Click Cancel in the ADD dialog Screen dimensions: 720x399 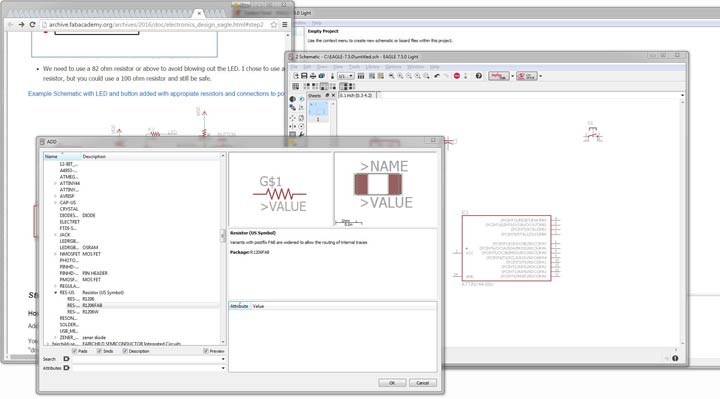(x=422, y=383)
